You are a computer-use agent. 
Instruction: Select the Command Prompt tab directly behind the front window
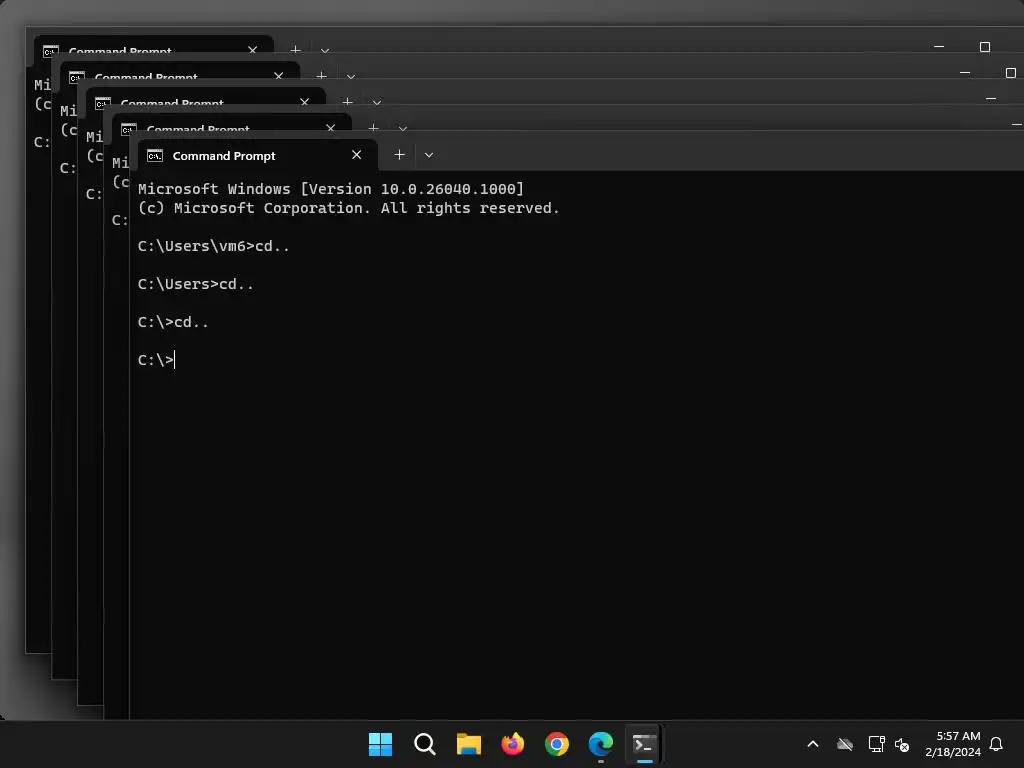click(x=232, y=123)
